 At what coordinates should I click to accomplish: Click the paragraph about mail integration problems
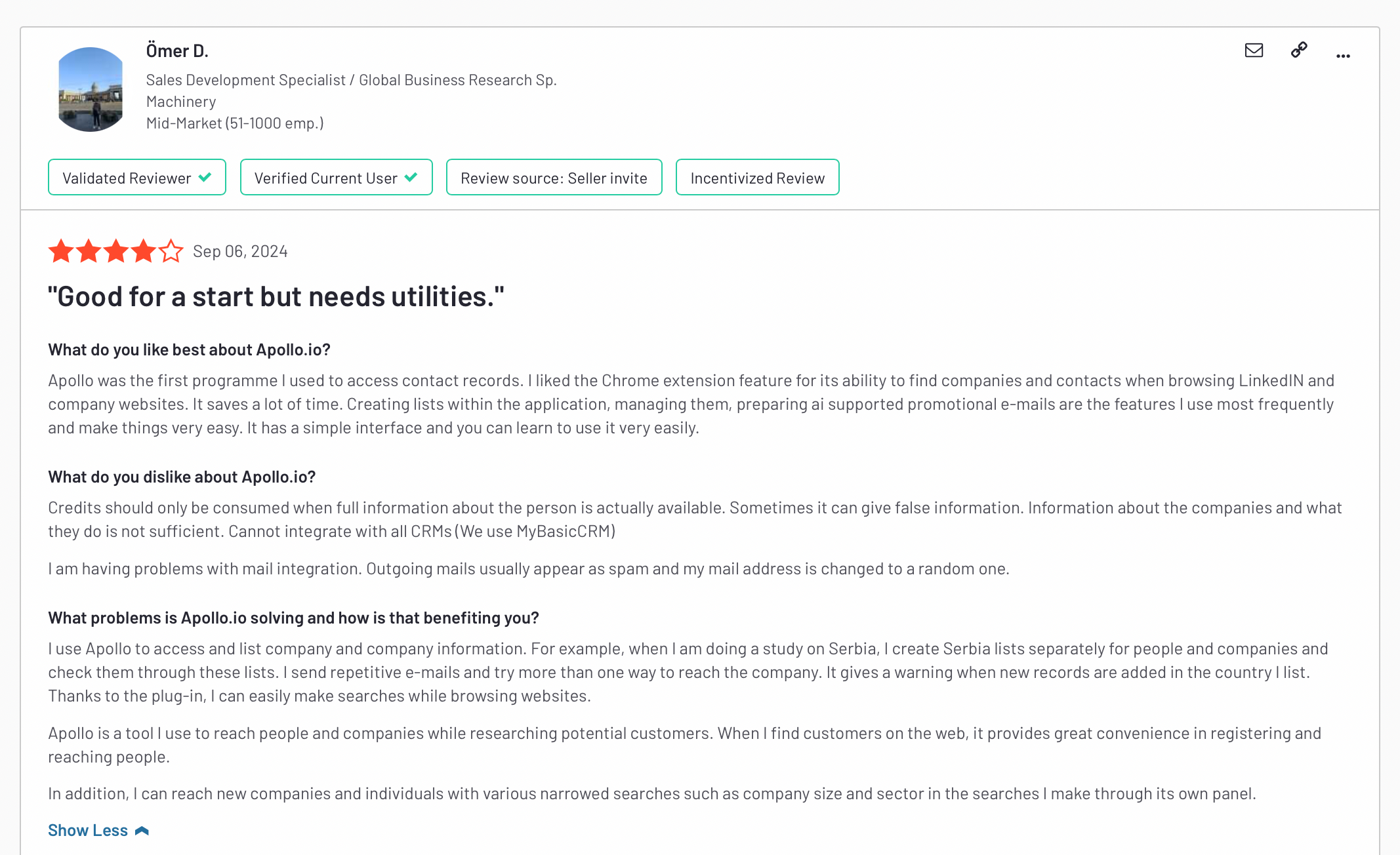529,568
